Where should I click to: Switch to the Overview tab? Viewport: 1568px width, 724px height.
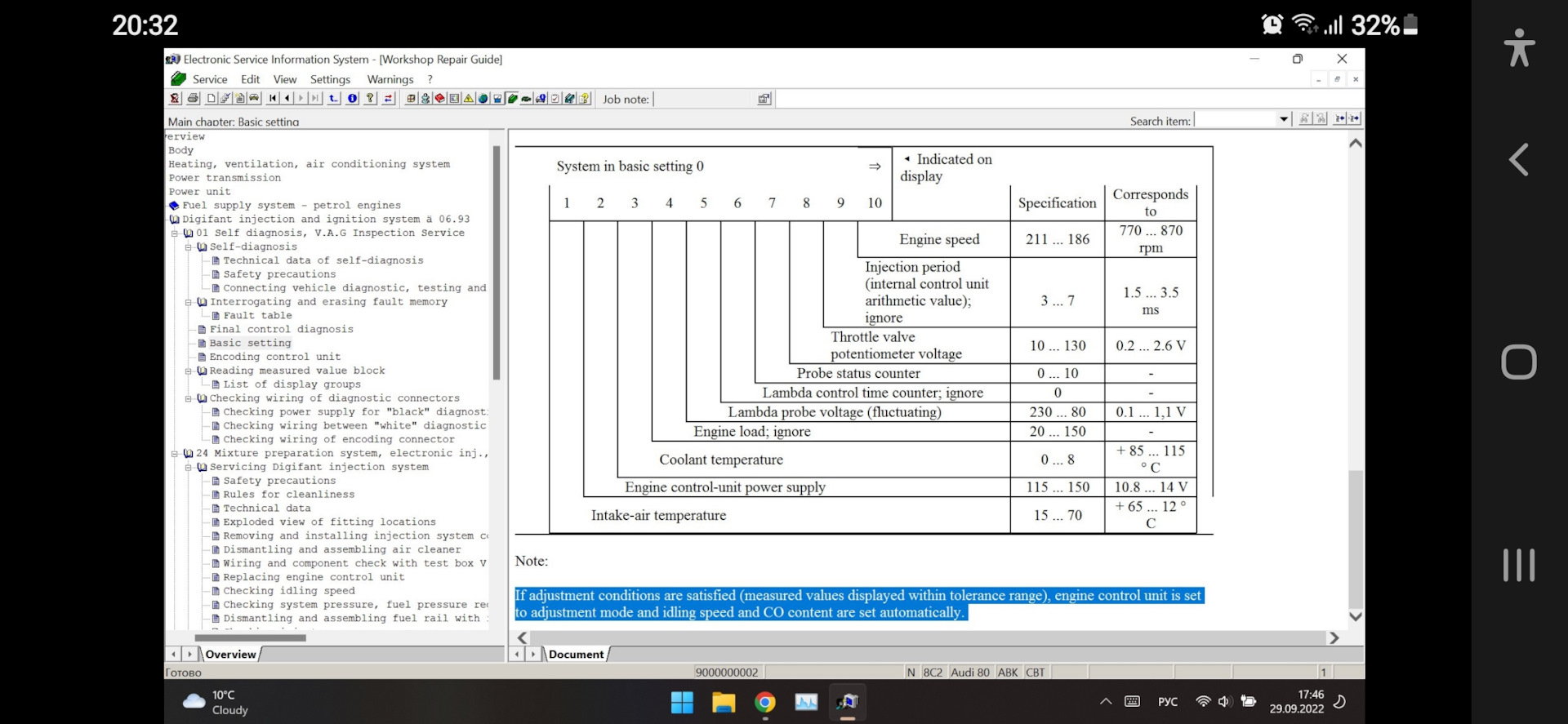pos(230,654)
